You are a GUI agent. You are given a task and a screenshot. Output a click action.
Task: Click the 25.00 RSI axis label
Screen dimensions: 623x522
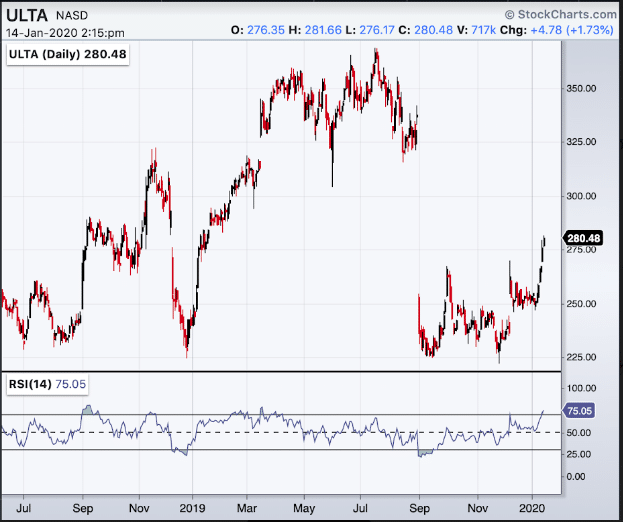[x=581, y=454]
